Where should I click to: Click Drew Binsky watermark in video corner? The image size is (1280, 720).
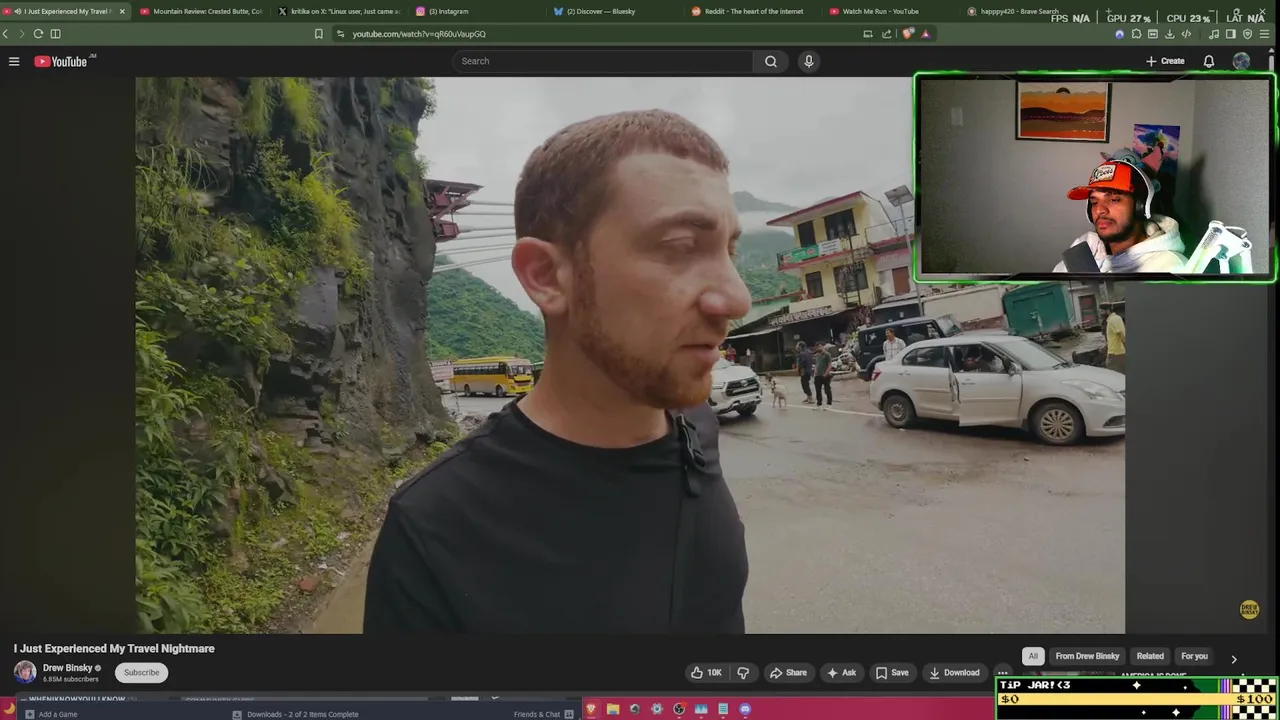[x=1249, y=609]
